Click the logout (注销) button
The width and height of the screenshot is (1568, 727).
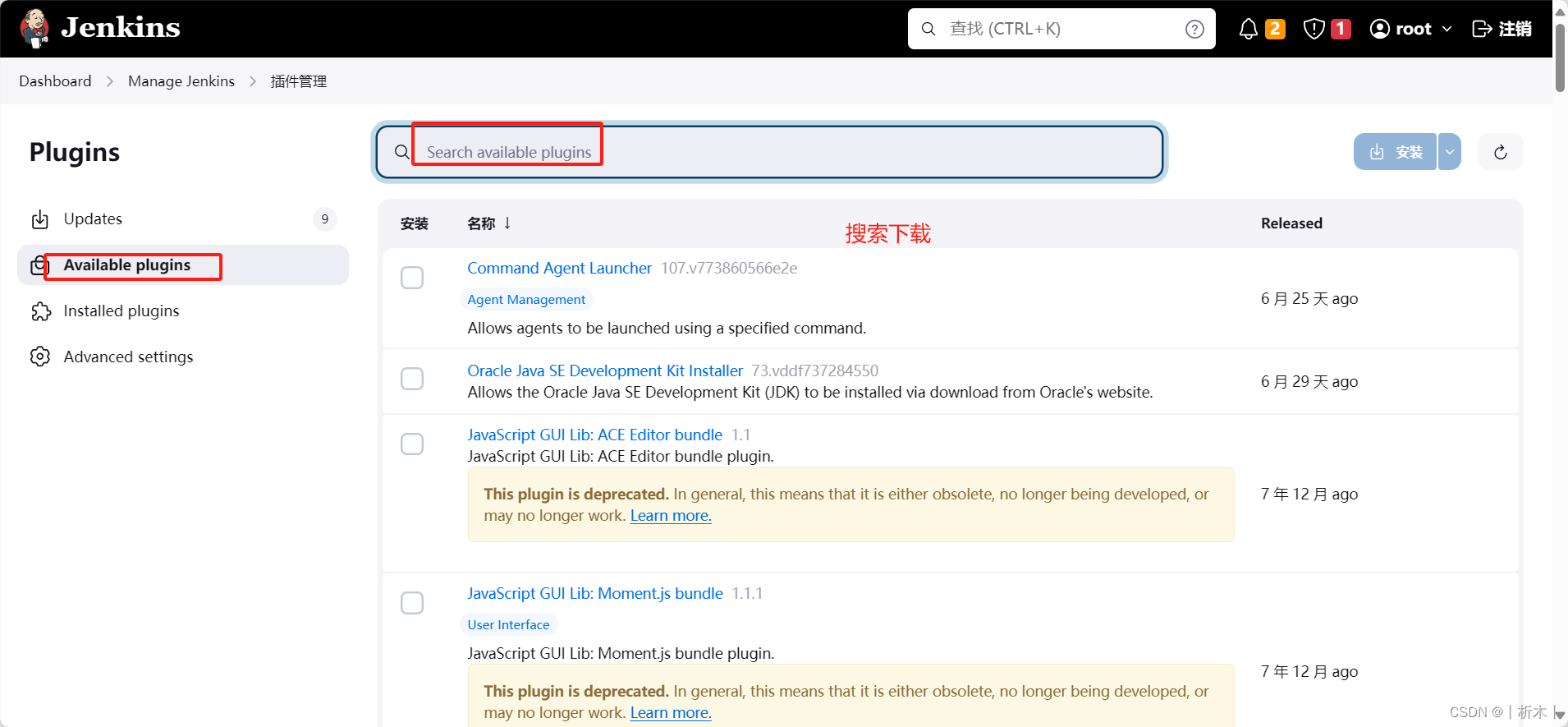[x=1502, y=29]
